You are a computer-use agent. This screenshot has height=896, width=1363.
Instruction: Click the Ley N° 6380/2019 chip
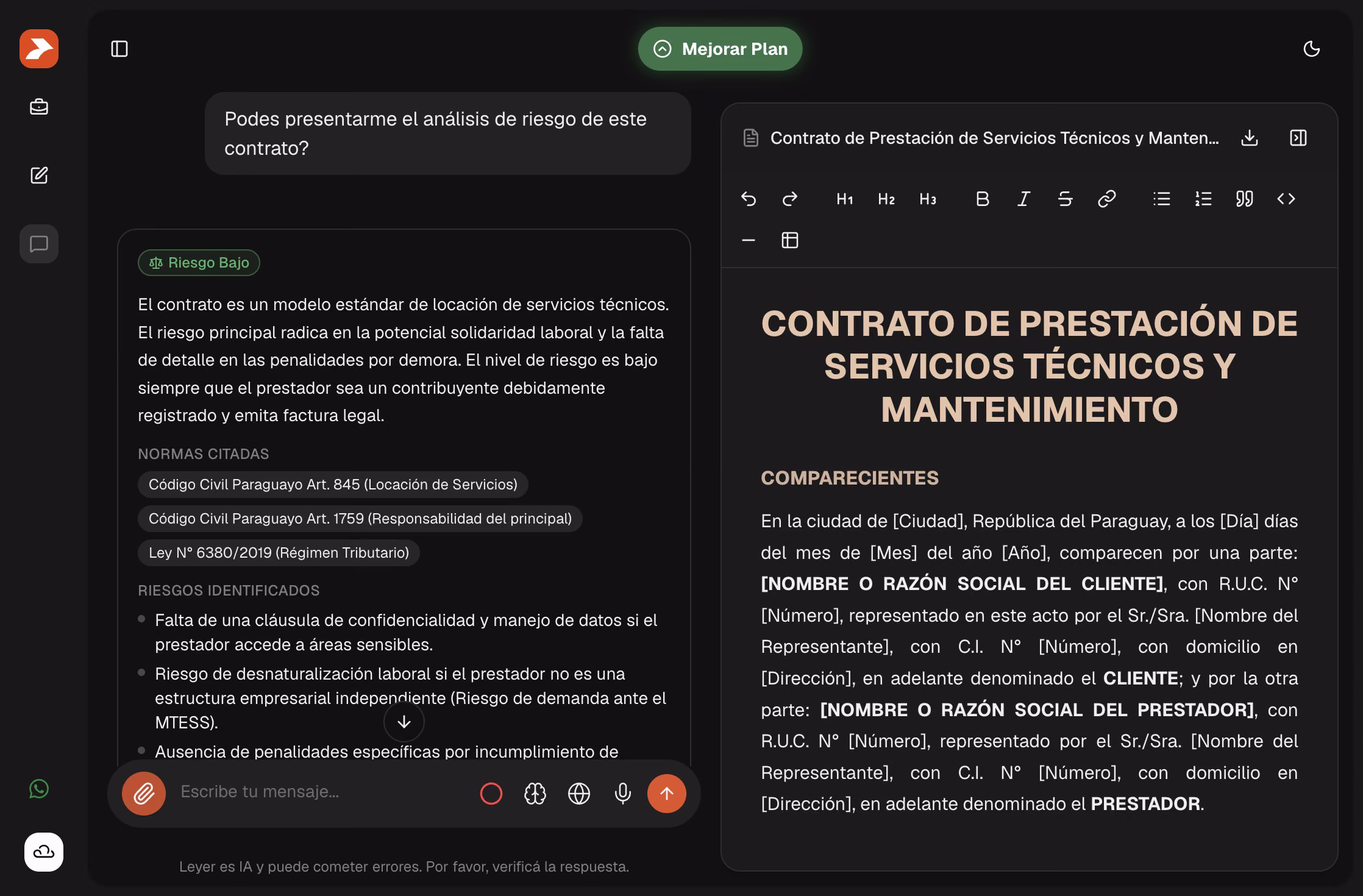point(279,553)
